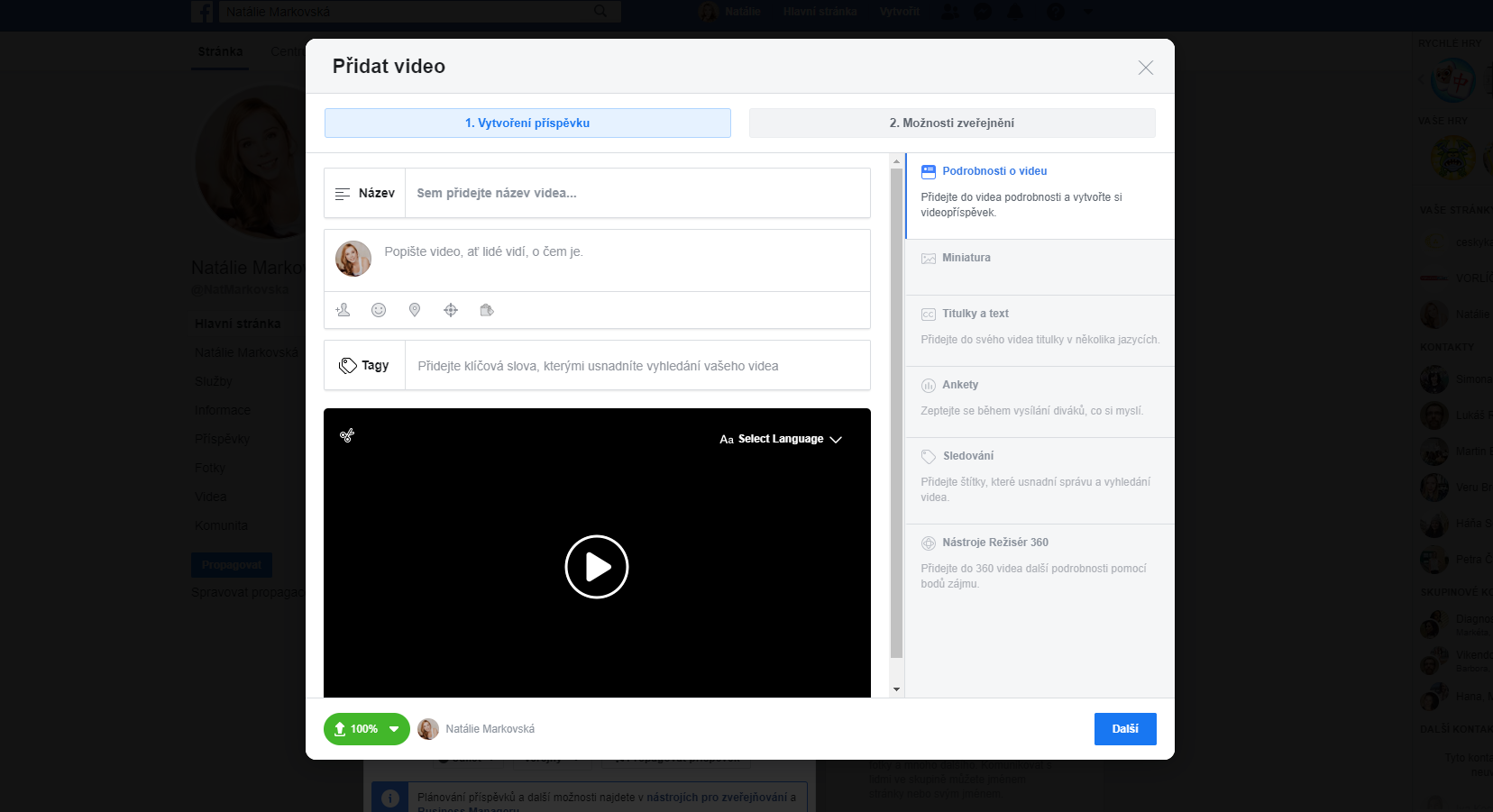
Task: Click the Režisér 360 globe icon
Action: (929, 543)
